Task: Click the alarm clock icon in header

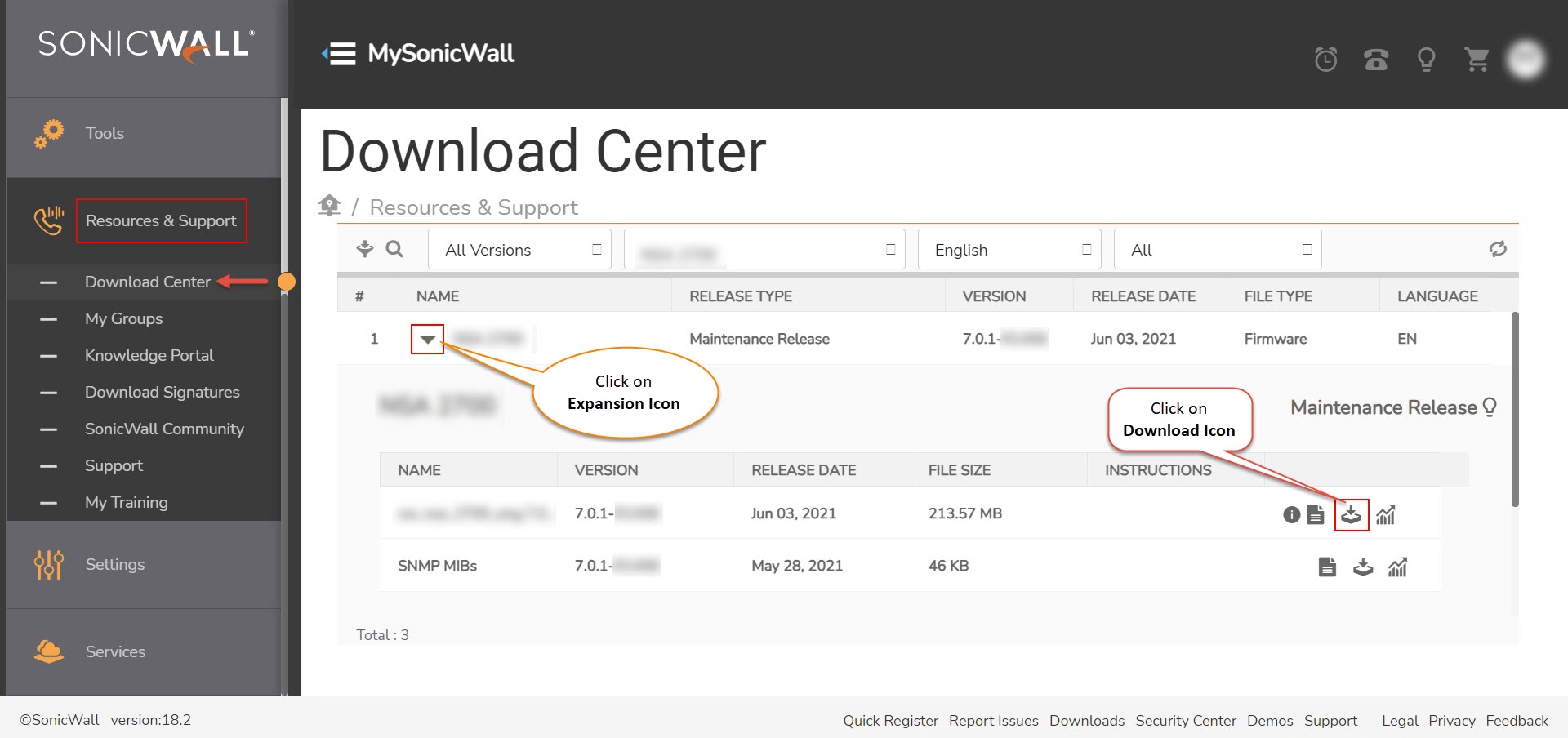Action: (x=1325, y=60)
